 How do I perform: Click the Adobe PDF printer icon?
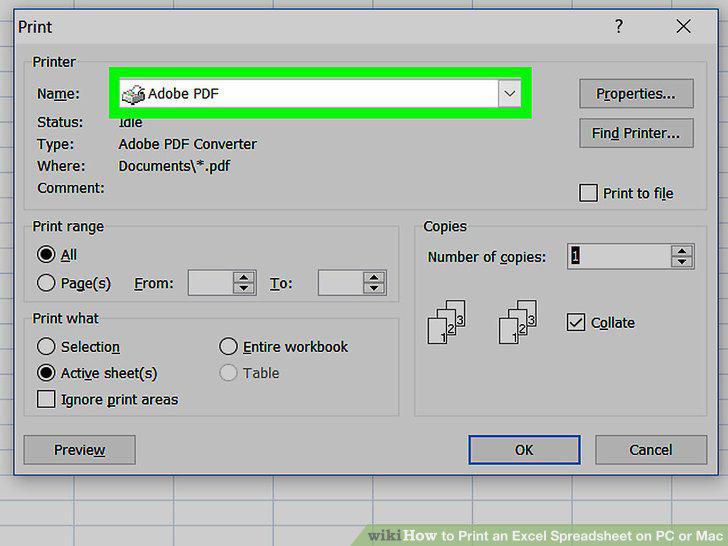pos(133,94)
